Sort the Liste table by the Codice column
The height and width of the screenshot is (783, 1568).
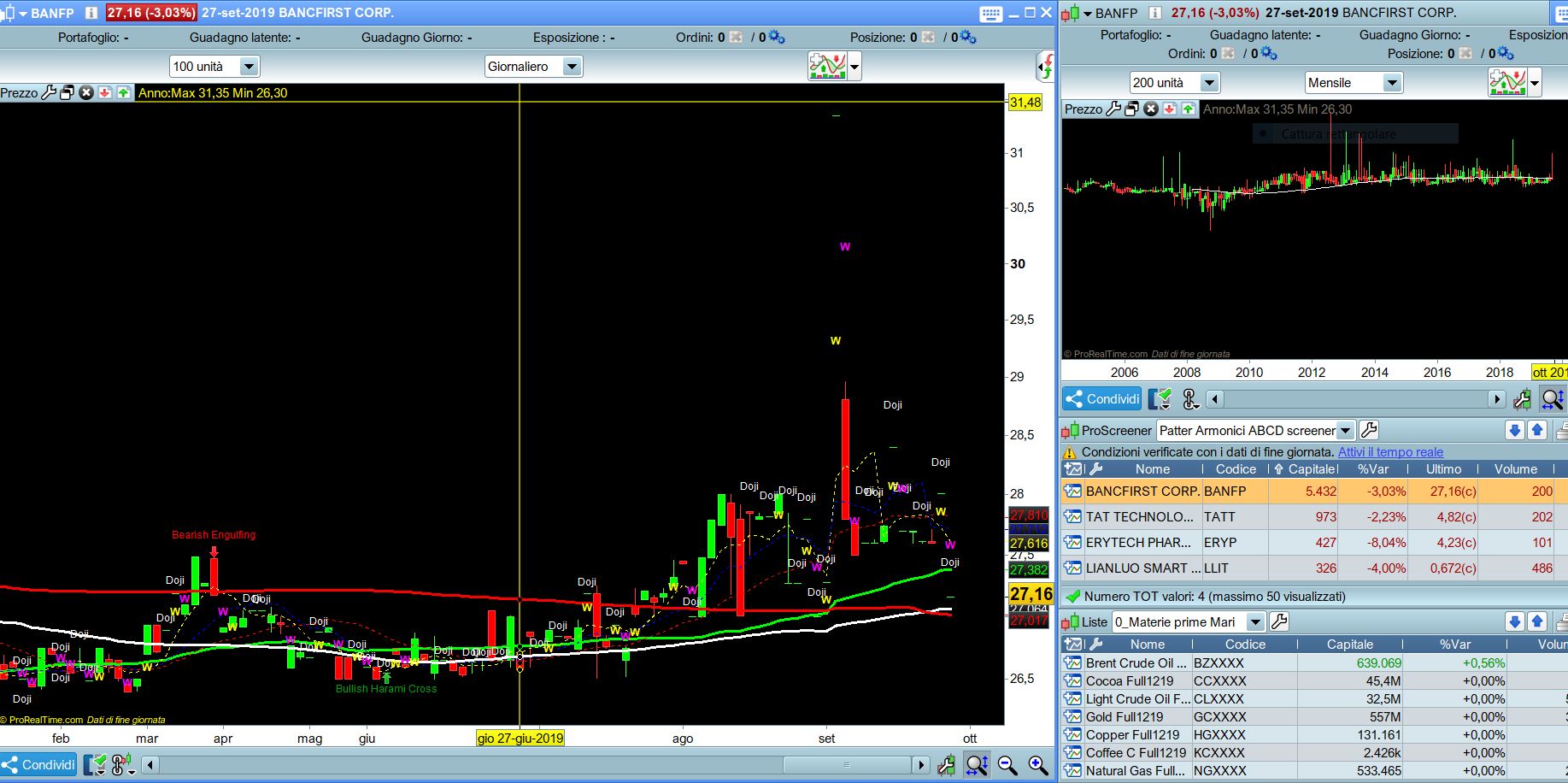point(1245,645)
